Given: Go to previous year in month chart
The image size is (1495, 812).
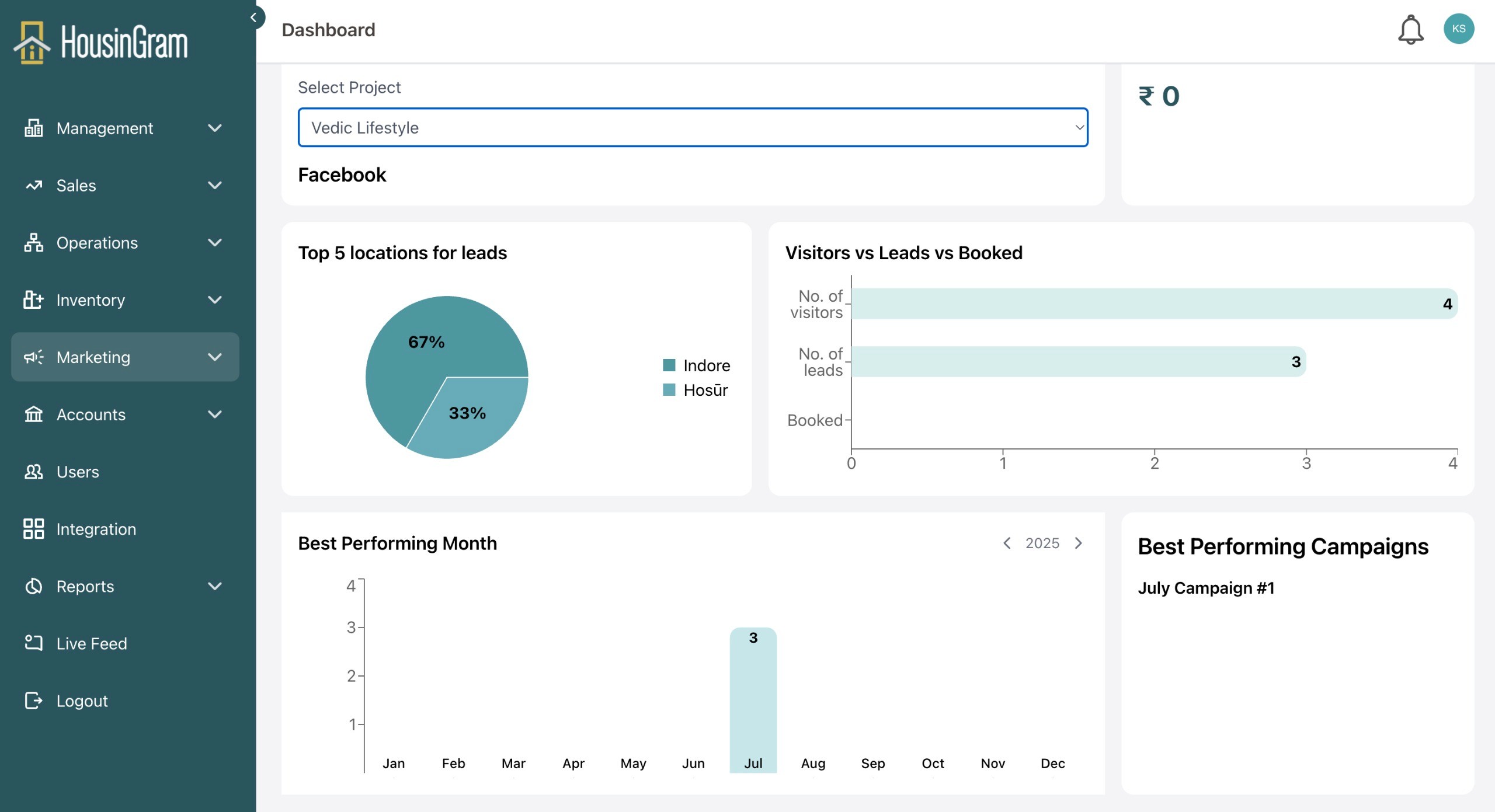Looking at the screenshot, I should point(1007,543).
